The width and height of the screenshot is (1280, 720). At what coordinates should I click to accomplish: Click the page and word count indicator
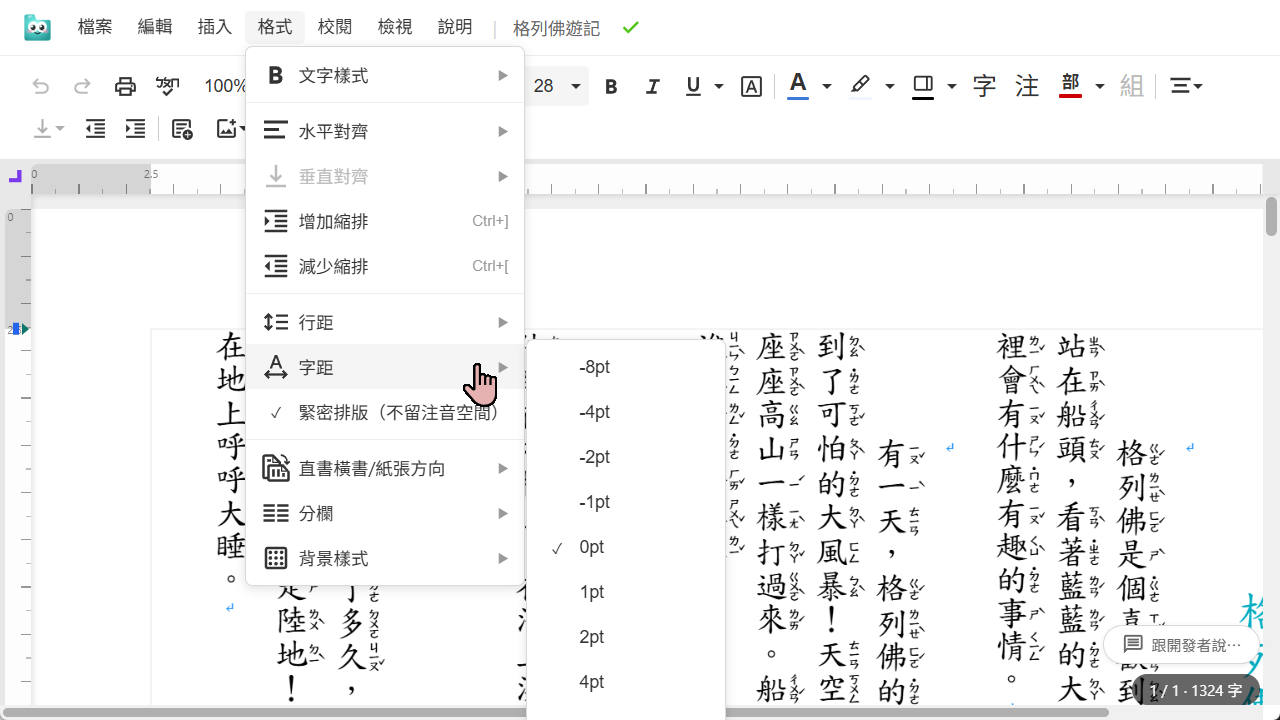tap(1196, 690)
